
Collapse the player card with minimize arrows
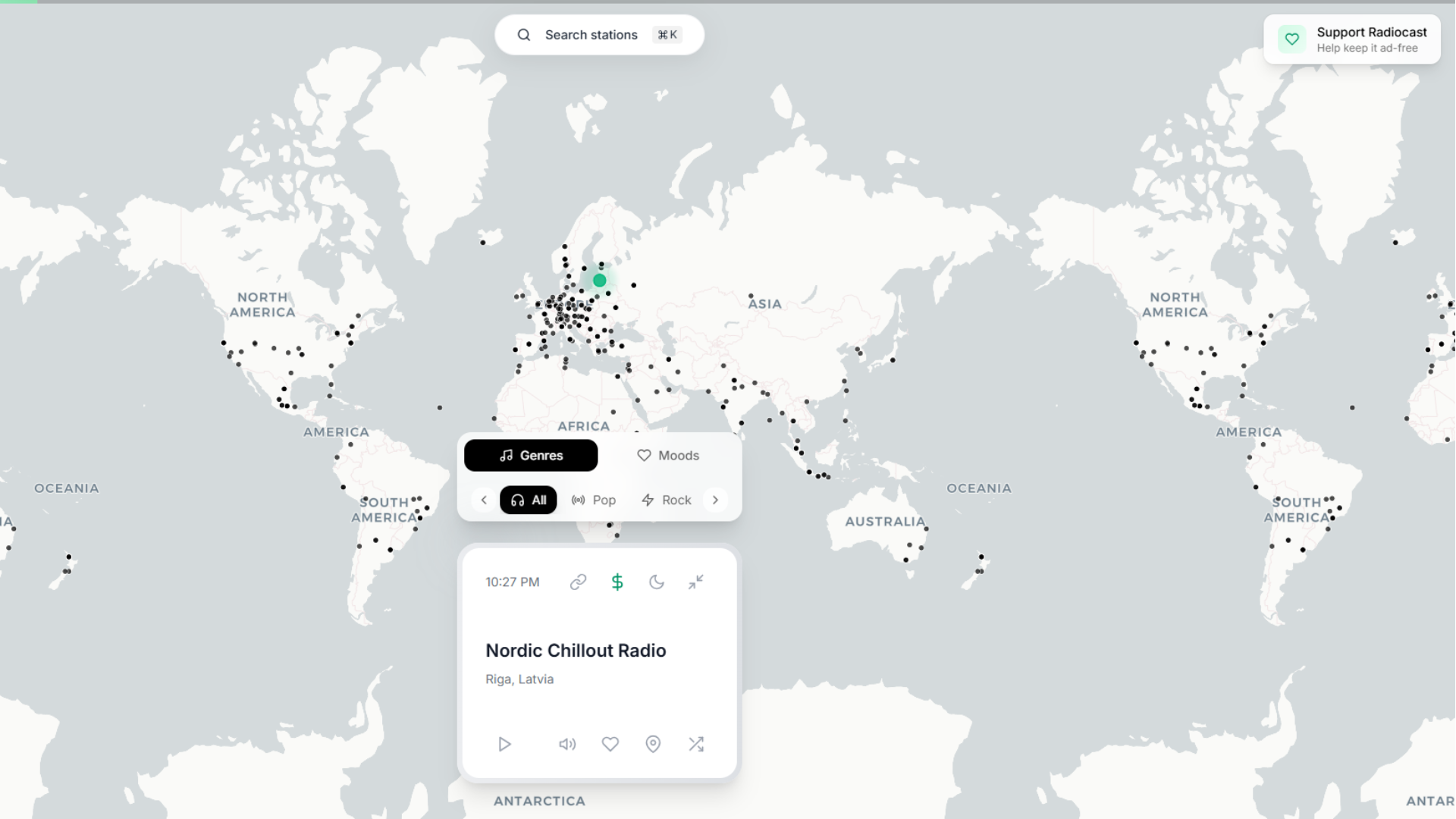[x=696, y=582]
